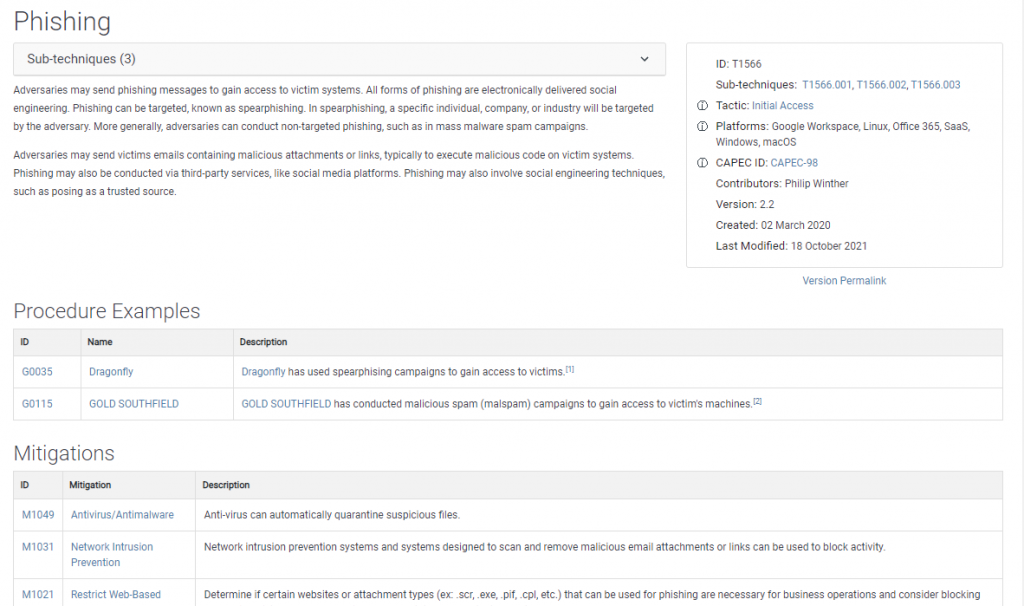Open GOLD SOUTHFIELD in the Name column
This screenshot has height=606, width=1024.
pos(134,404)
